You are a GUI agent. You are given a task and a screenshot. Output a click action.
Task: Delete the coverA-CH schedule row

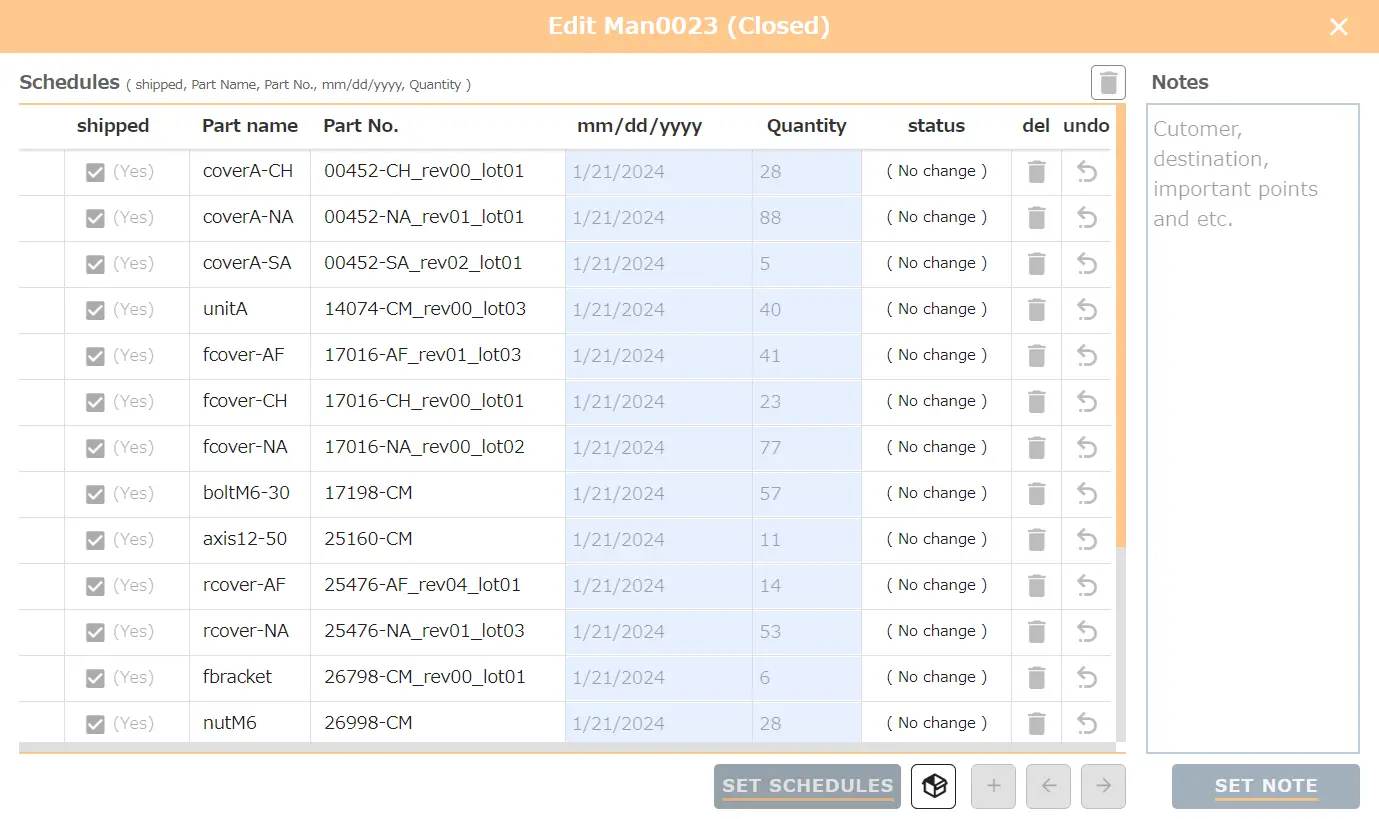tap(1036, 172)
